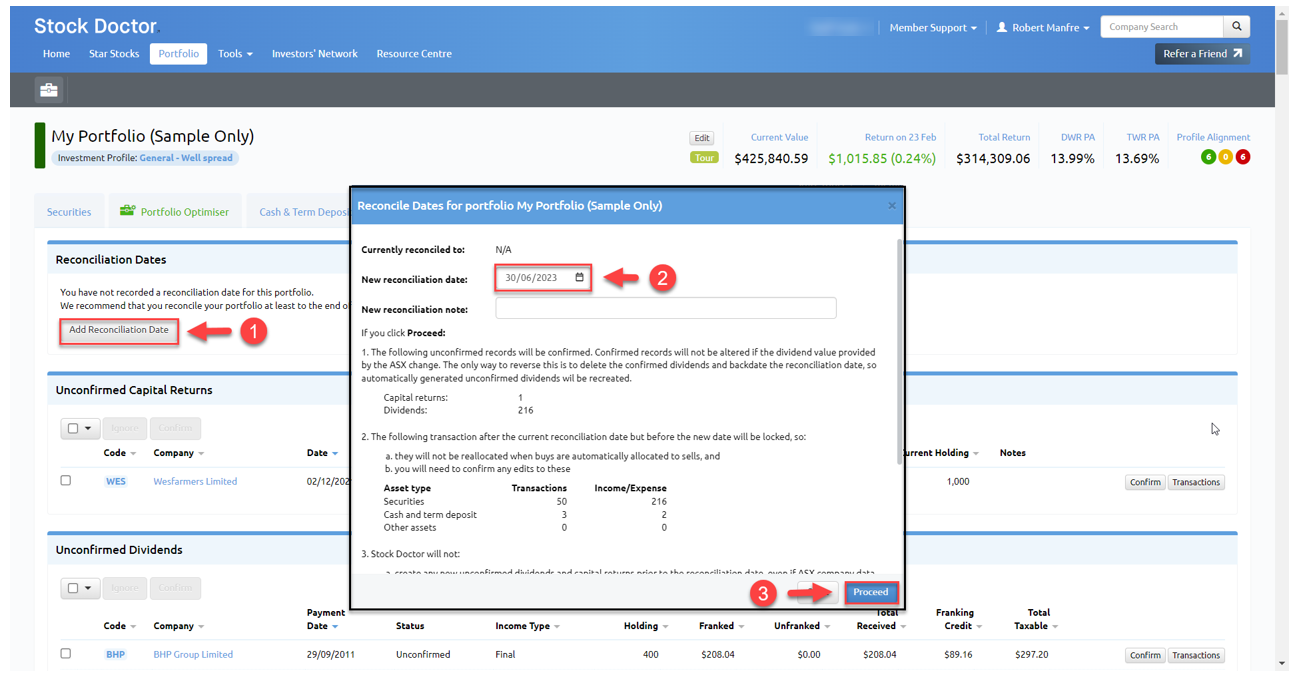Click the Portfolio Optimiser tab icon
The image size is (1297, 684).
(x=127, y=211)
